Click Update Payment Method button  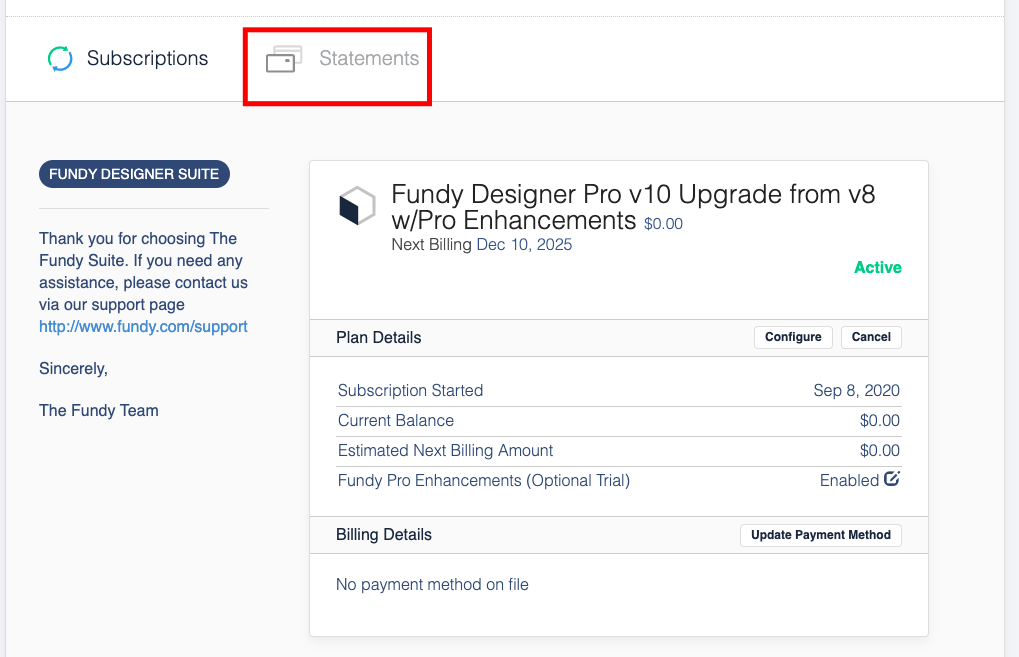(x=820, y=535)
